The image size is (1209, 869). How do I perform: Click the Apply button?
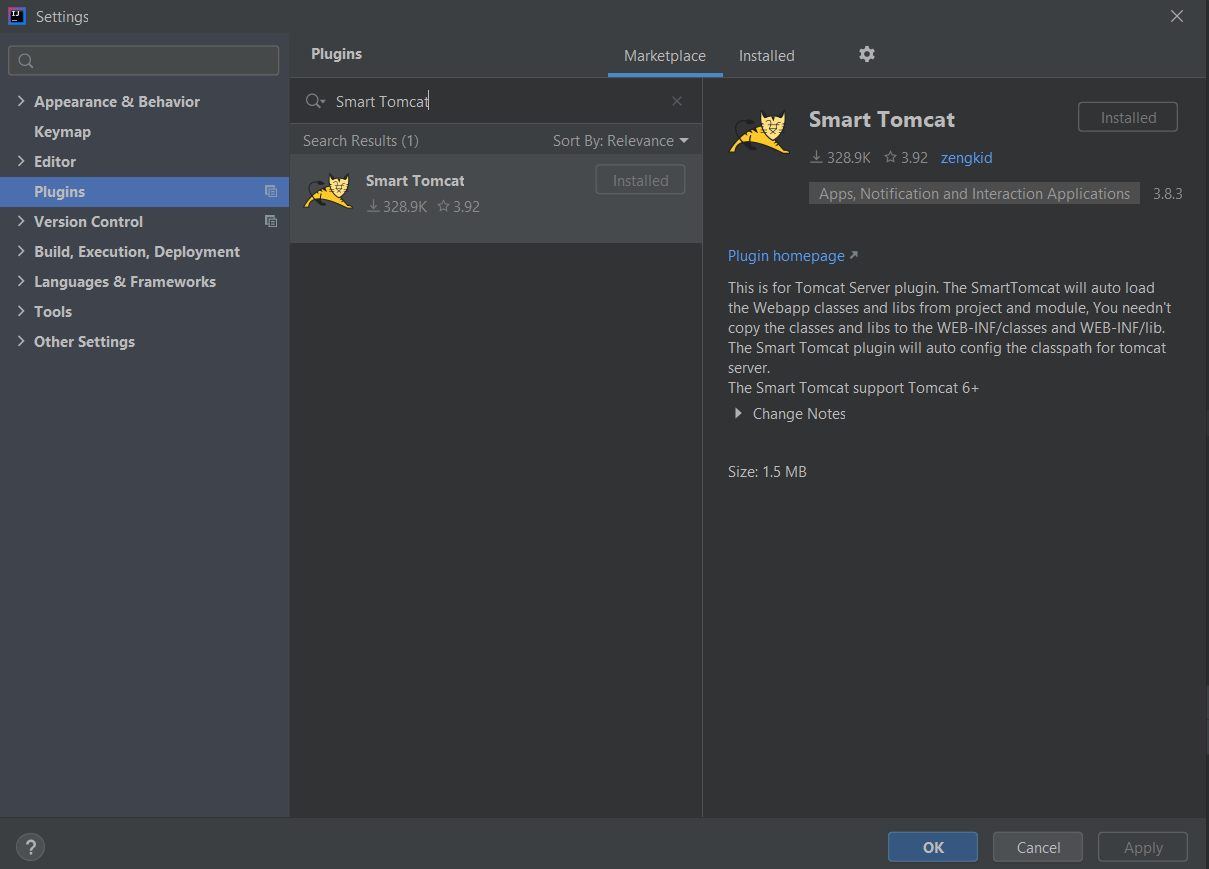[x=1143, y=847]
